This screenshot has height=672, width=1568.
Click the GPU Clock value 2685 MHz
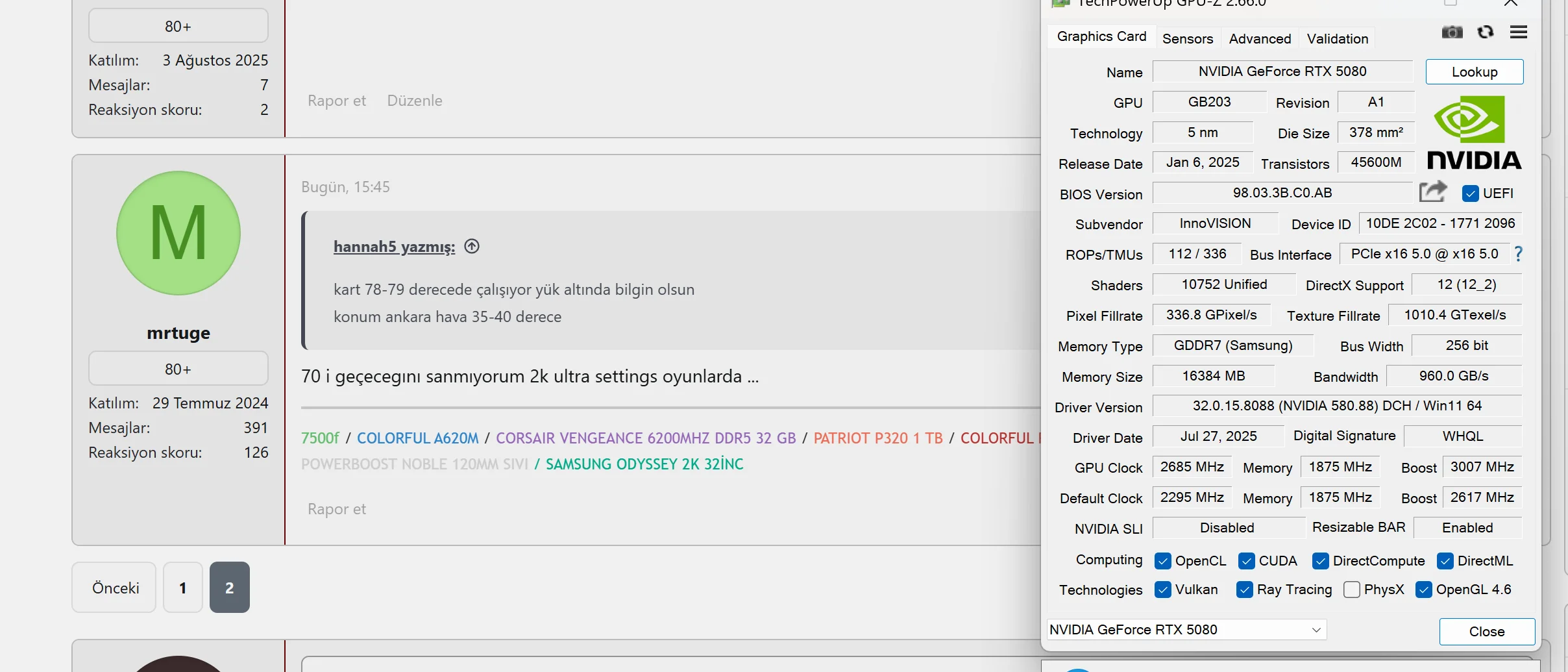(x=1192, y=467)
